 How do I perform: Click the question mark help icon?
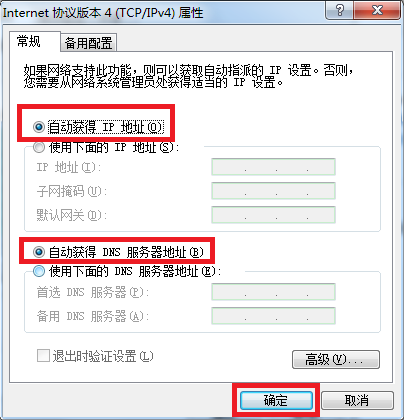pos(340,11)
